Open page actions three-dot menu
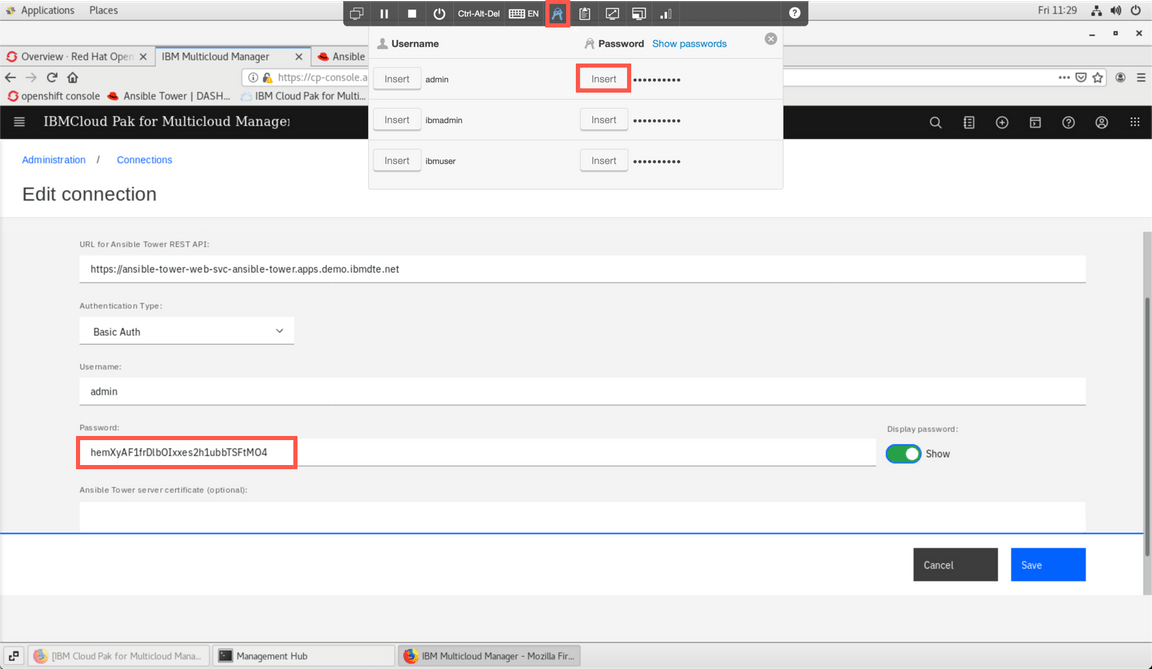 click(x=1064, y=77)
